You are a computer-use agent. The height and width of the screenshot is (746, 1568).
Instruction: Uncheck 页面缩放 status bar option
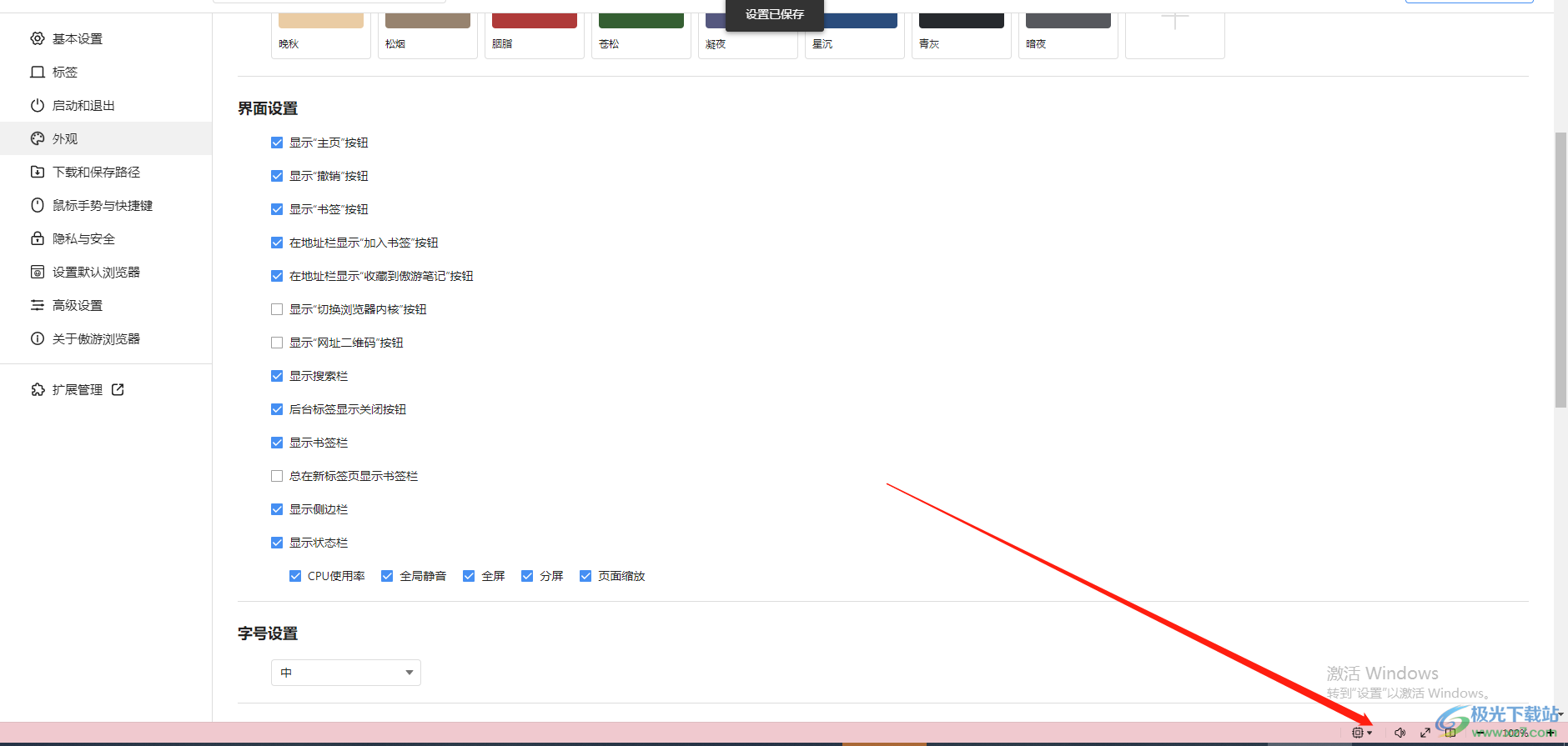pos(585,576)
